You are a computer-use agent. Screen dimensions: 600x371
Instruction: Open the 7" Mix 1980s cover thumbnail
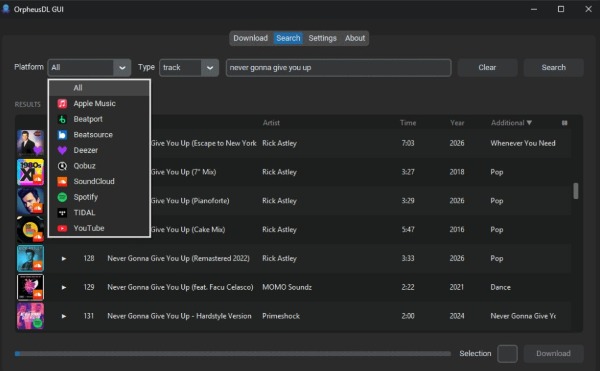pyautogui.click(x=30, y=172)
